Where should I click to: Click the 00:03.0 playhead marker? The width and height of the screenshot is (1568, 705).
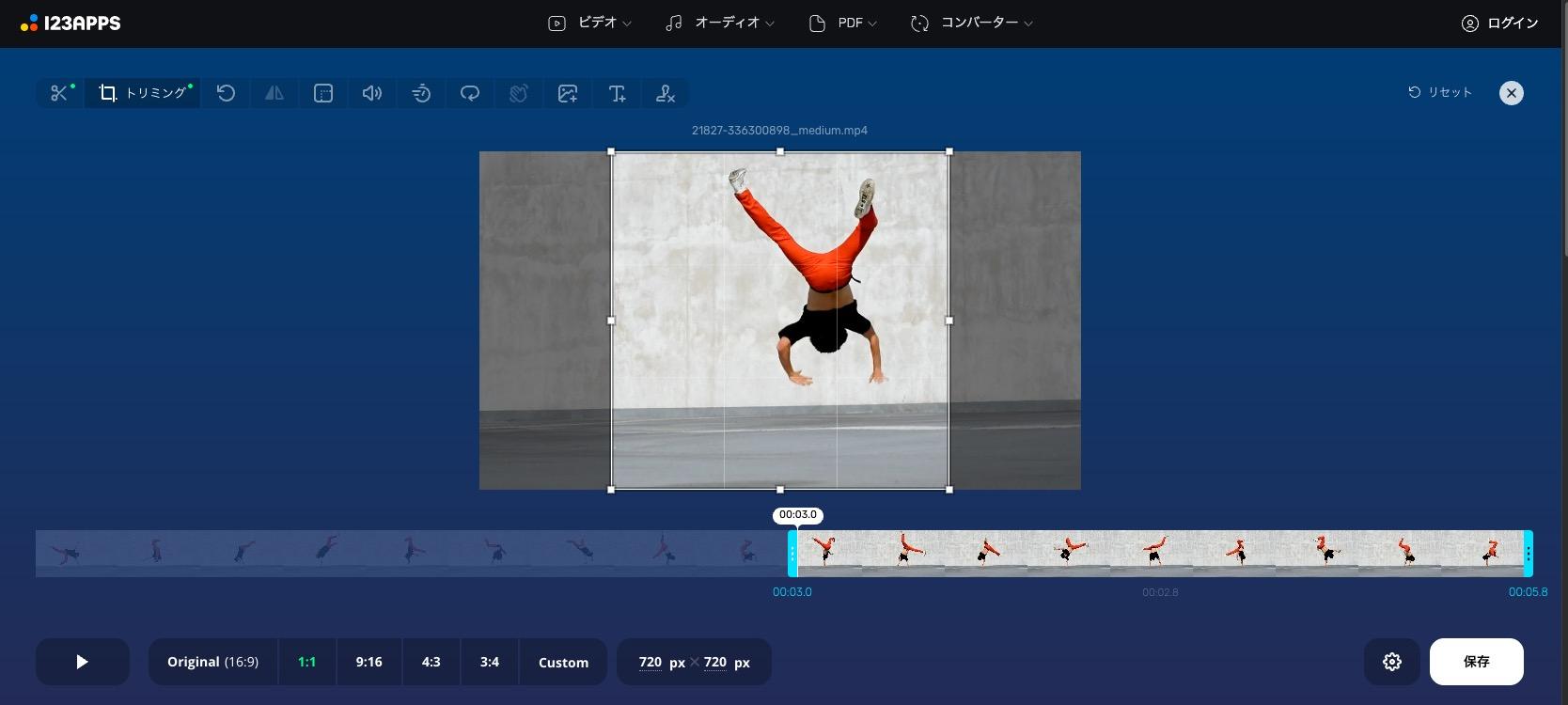(798, 515)
